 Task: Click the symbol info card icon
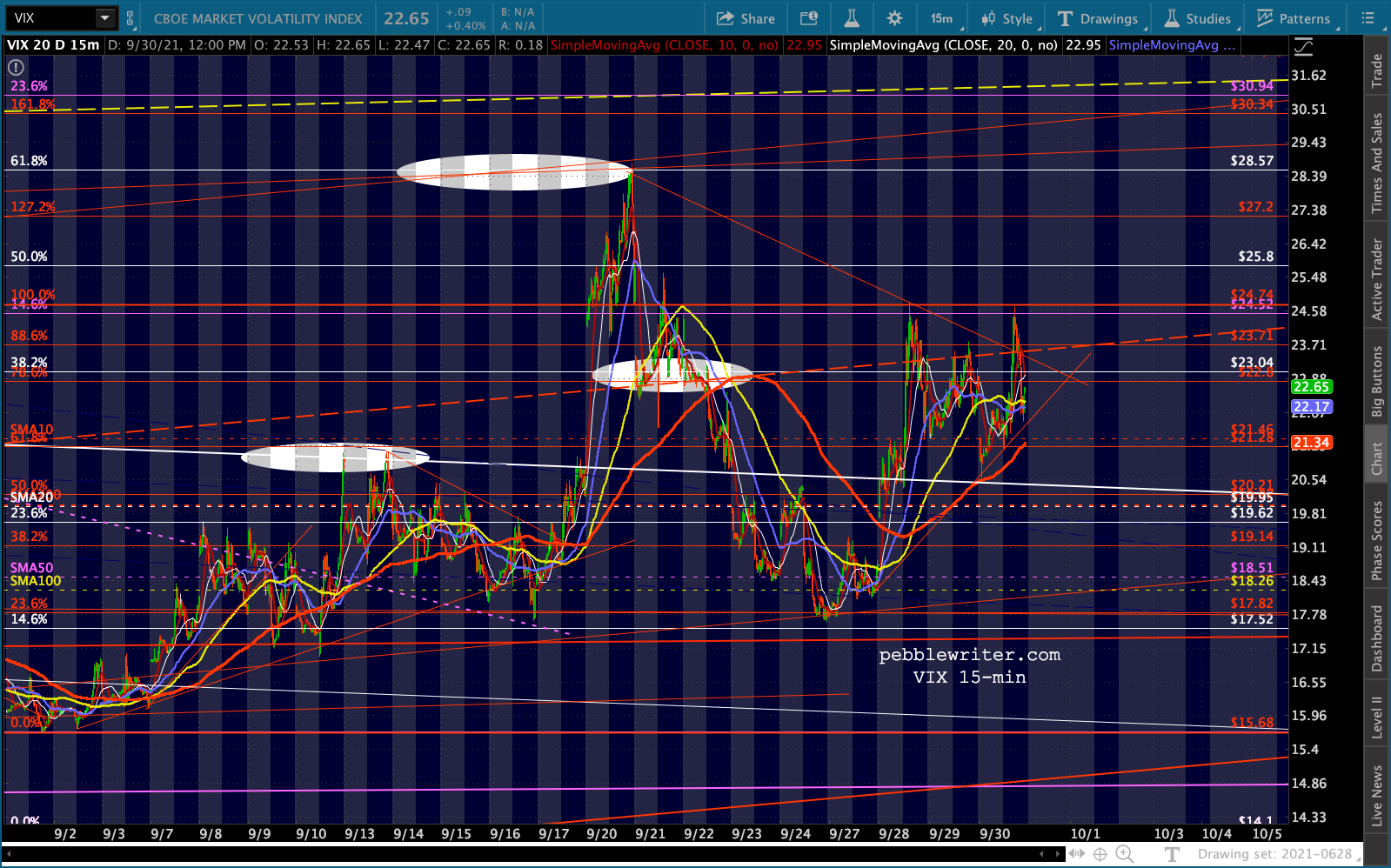click(x=808, y=18)
